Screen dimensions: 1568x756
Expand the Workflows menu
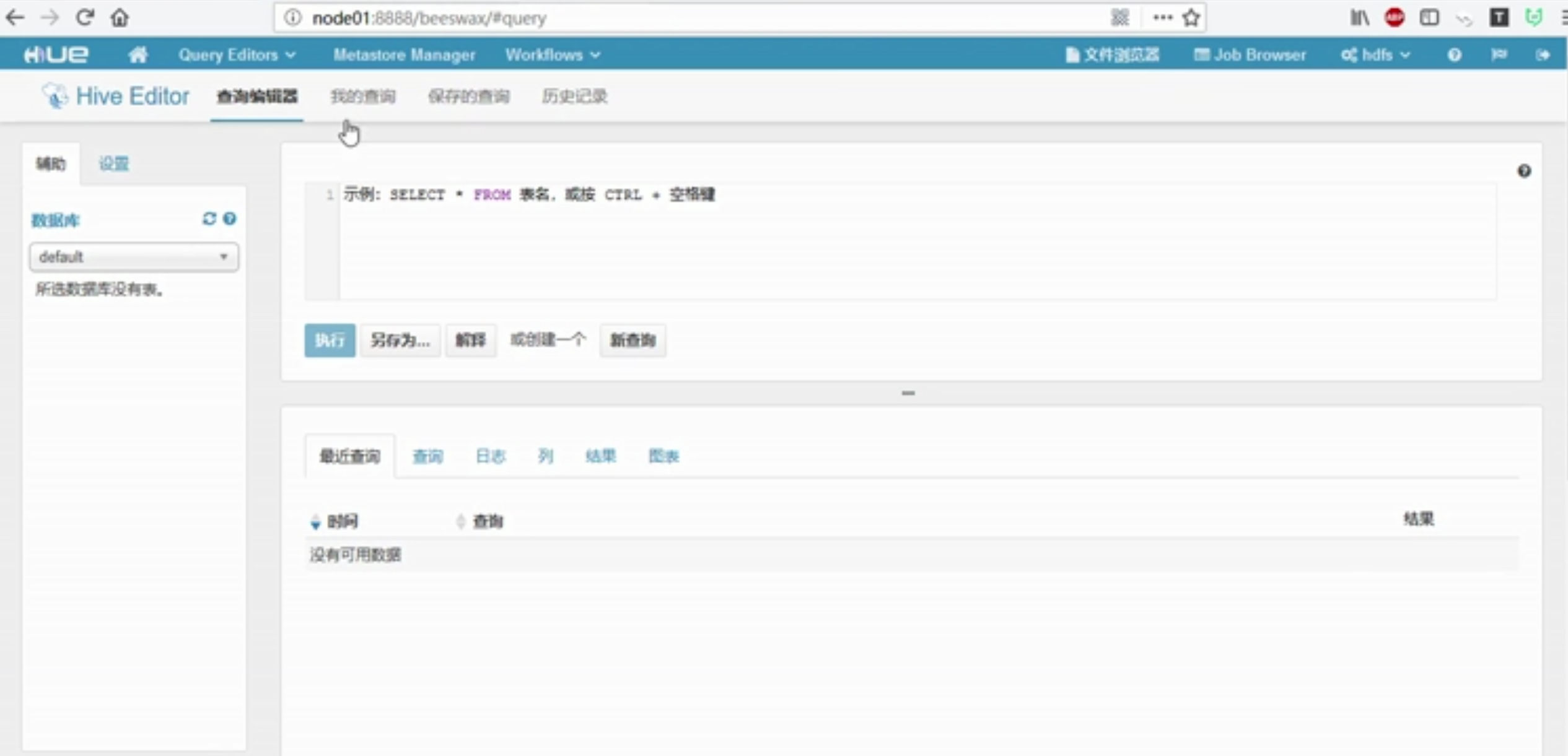552,55
